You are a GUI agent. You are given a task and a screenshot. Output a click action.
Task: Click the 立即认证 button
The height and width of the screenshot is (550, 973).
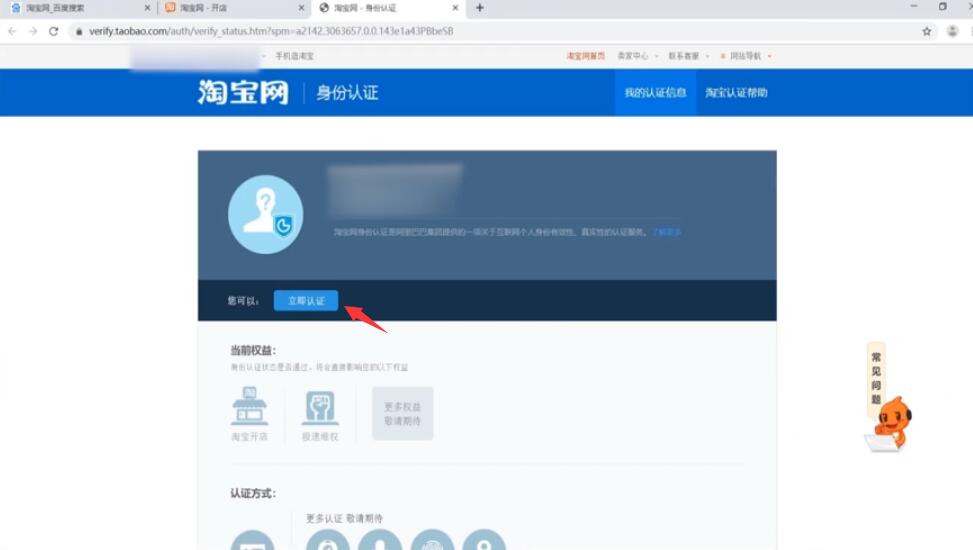point(306,301)
